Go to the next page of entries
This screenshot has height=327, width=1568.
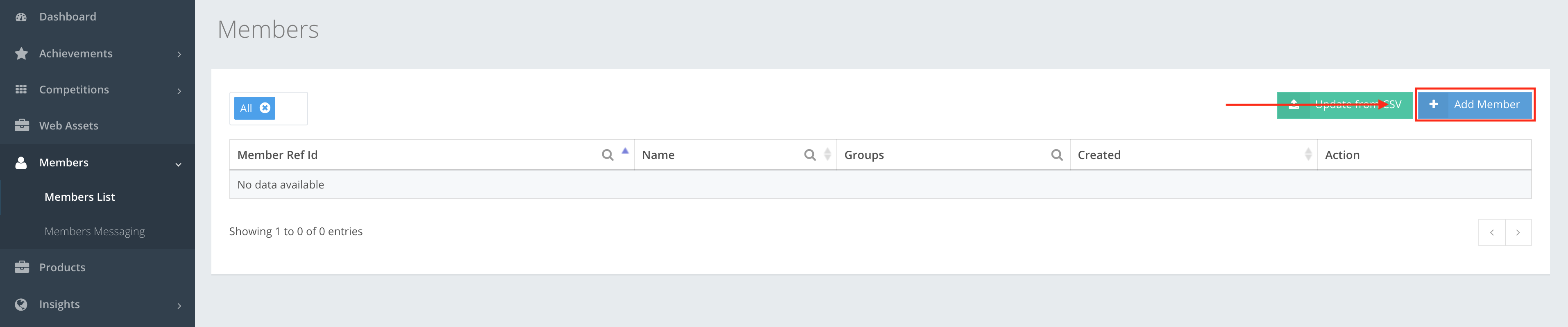[1519, 232]
